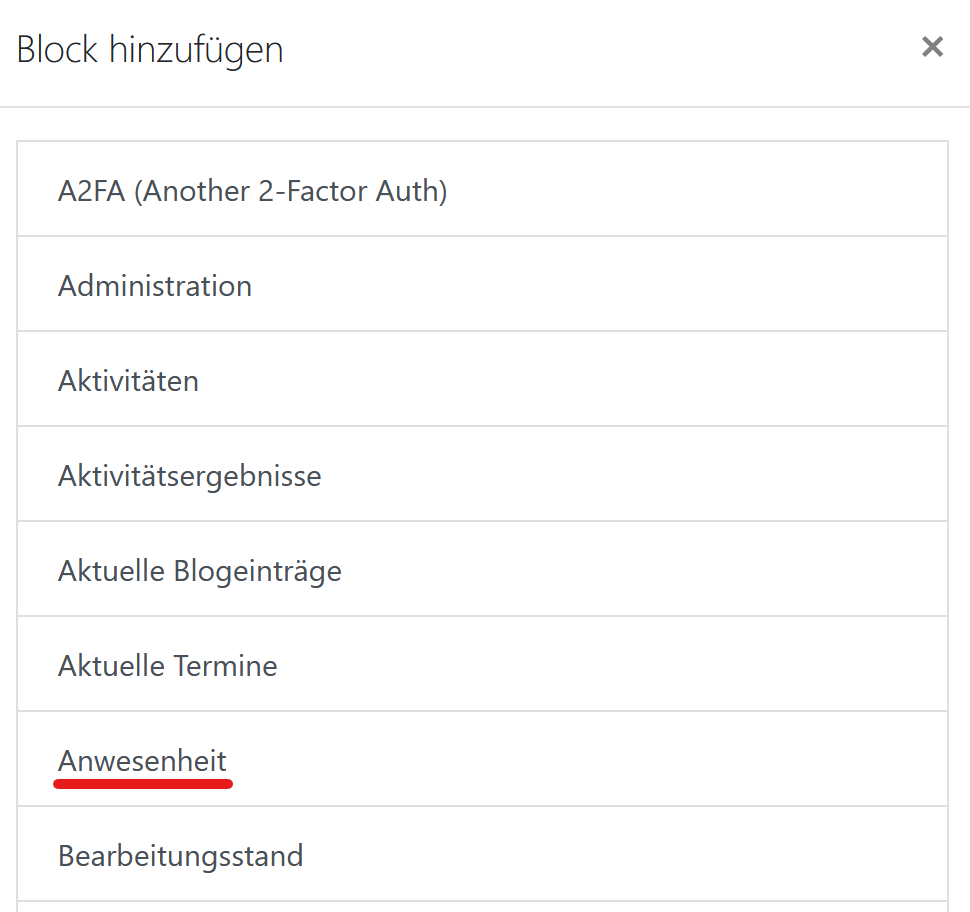Close the Block hinzufügen dialog
This screenshot has height=912, width=970.
[932, 47]
